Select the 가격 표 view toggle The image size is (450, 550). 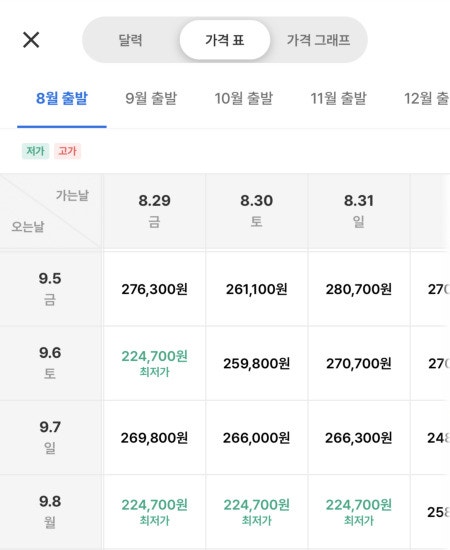225,40
